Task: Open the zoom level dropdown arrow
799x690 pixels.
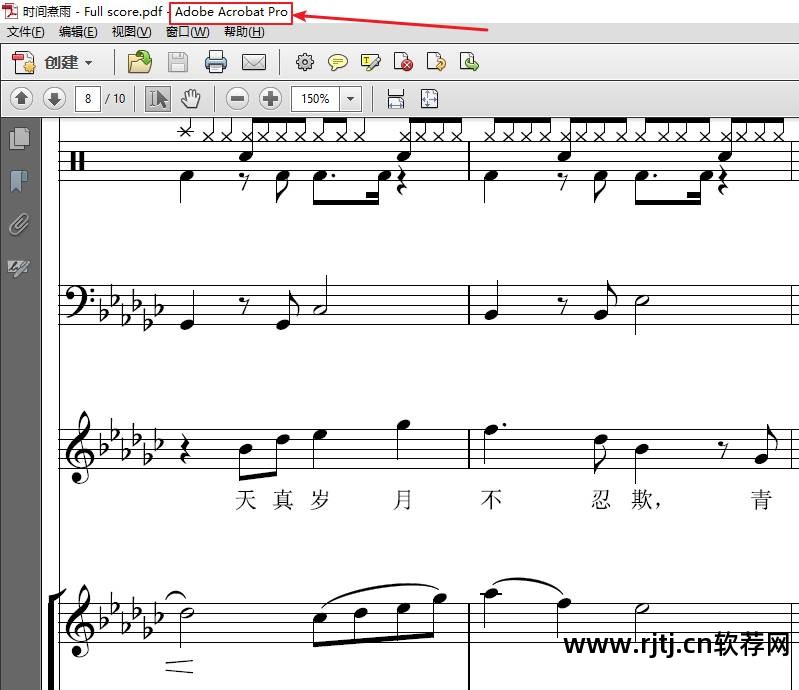Action: [x=351, y=98]
